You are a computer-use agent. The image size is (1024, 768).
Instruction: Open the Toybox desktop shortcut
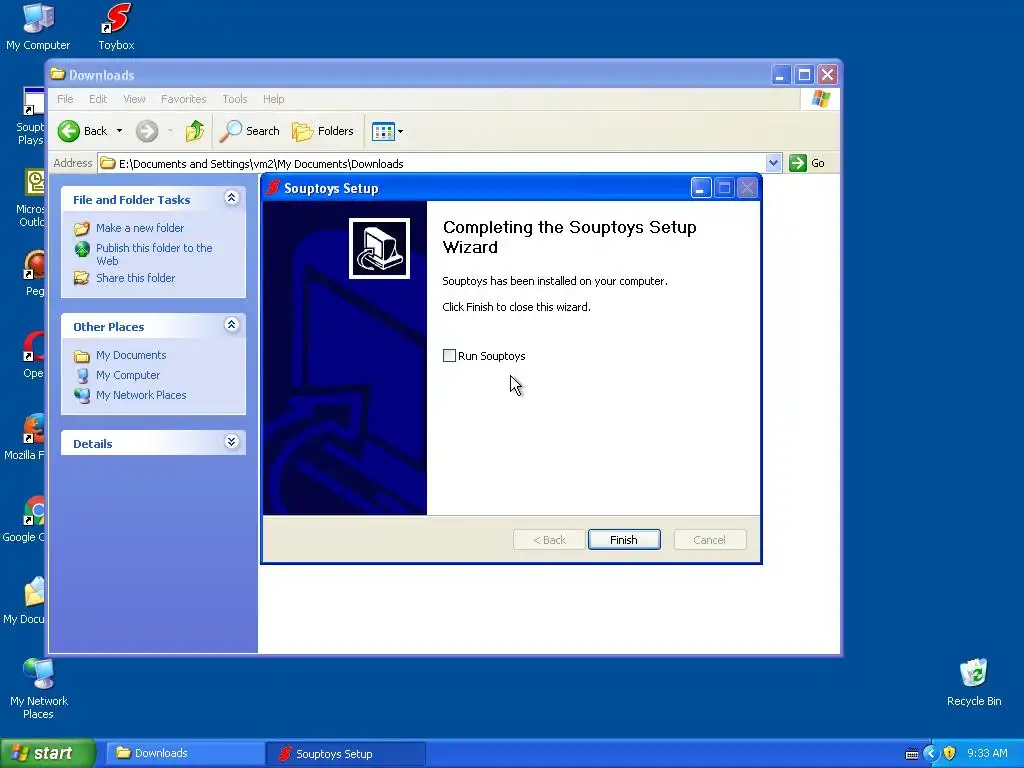point(116,27)
